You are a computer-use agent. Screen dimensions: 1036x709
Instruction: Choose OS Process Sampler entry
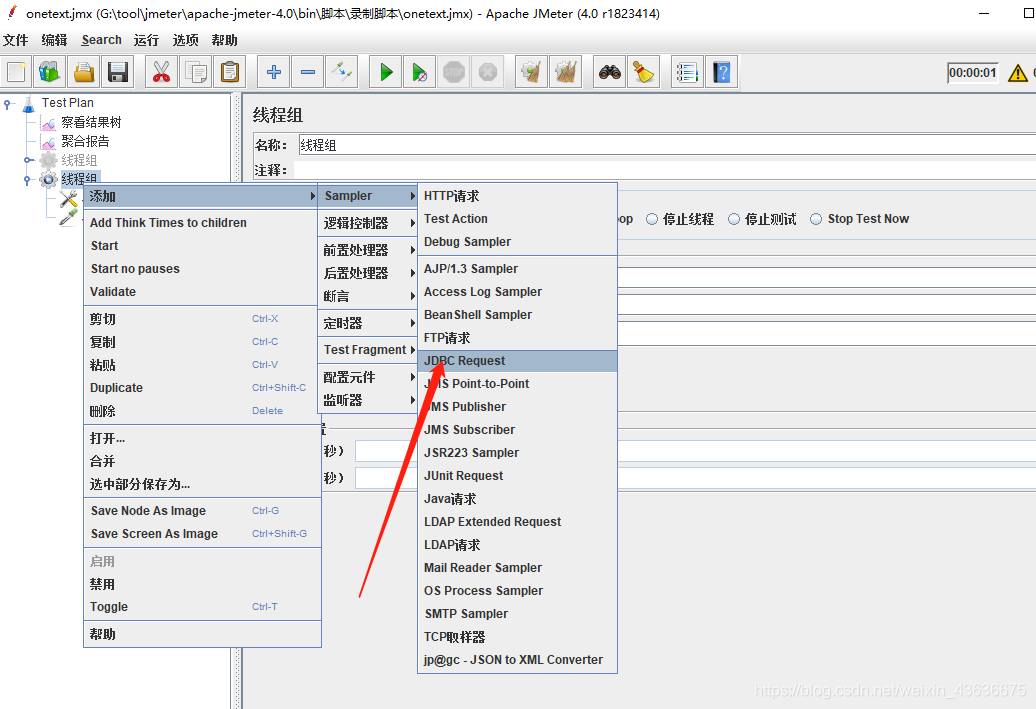[x=517, y=591]
